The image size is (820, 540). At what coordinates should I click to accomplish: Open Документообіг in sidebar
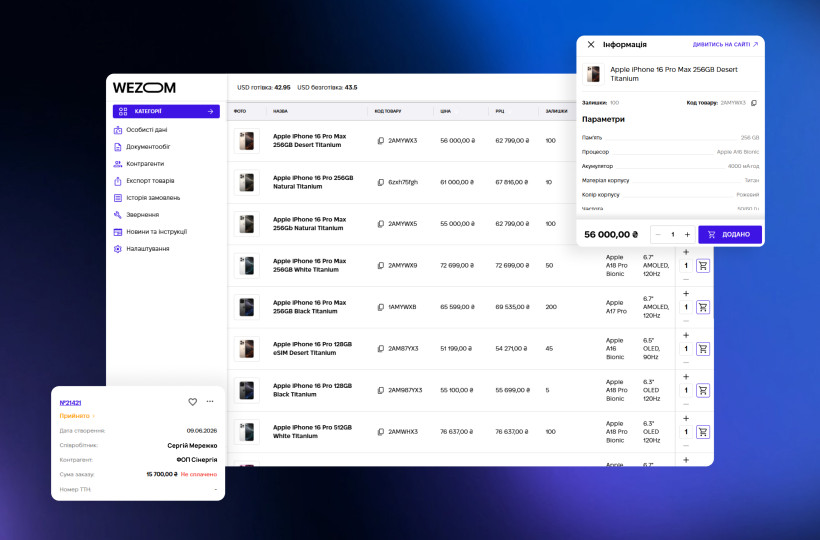pyautogui.click(x=142, y=147)
